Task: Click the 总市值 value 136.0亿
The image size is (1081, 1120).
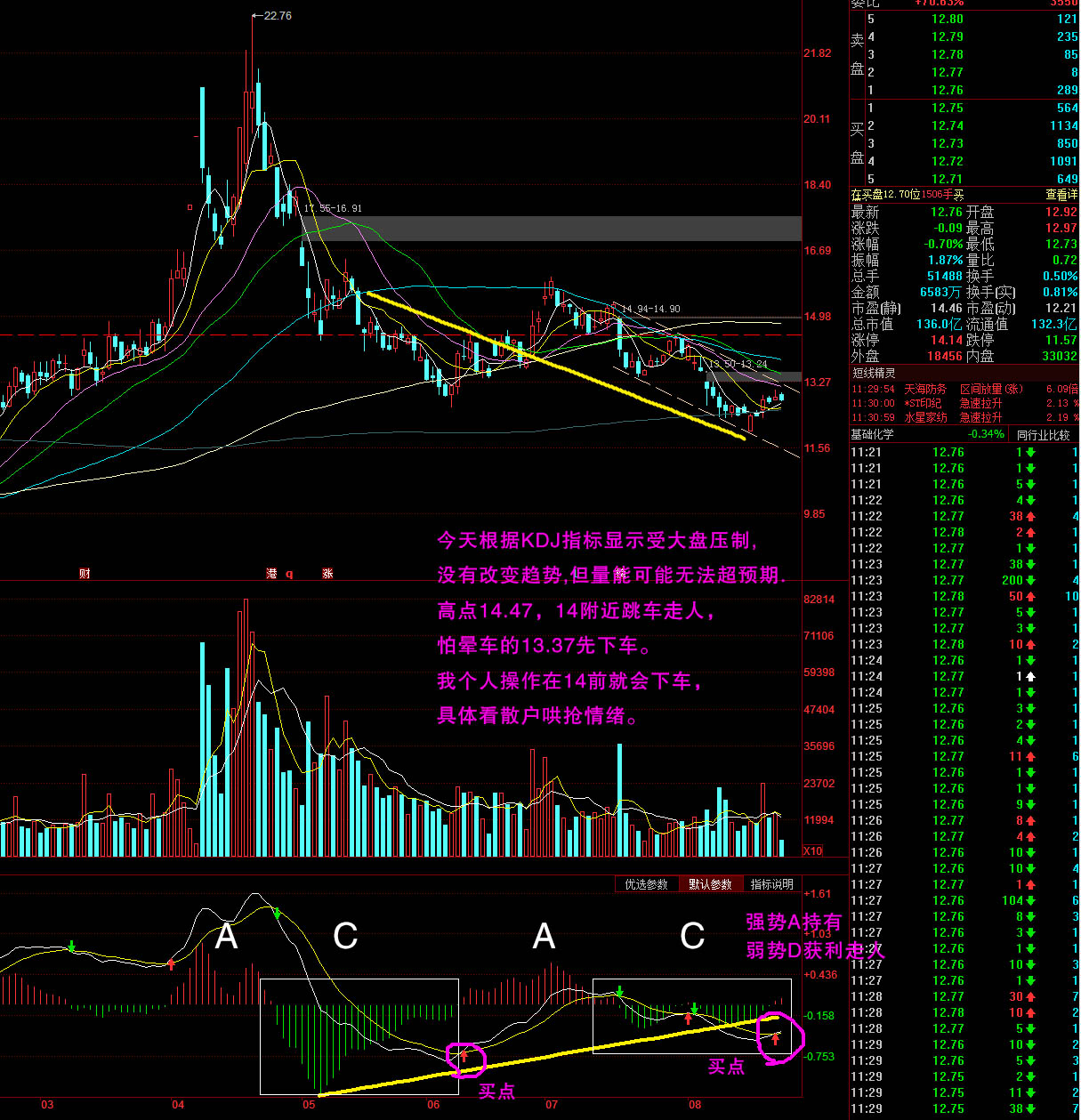Action: [939, 324]
